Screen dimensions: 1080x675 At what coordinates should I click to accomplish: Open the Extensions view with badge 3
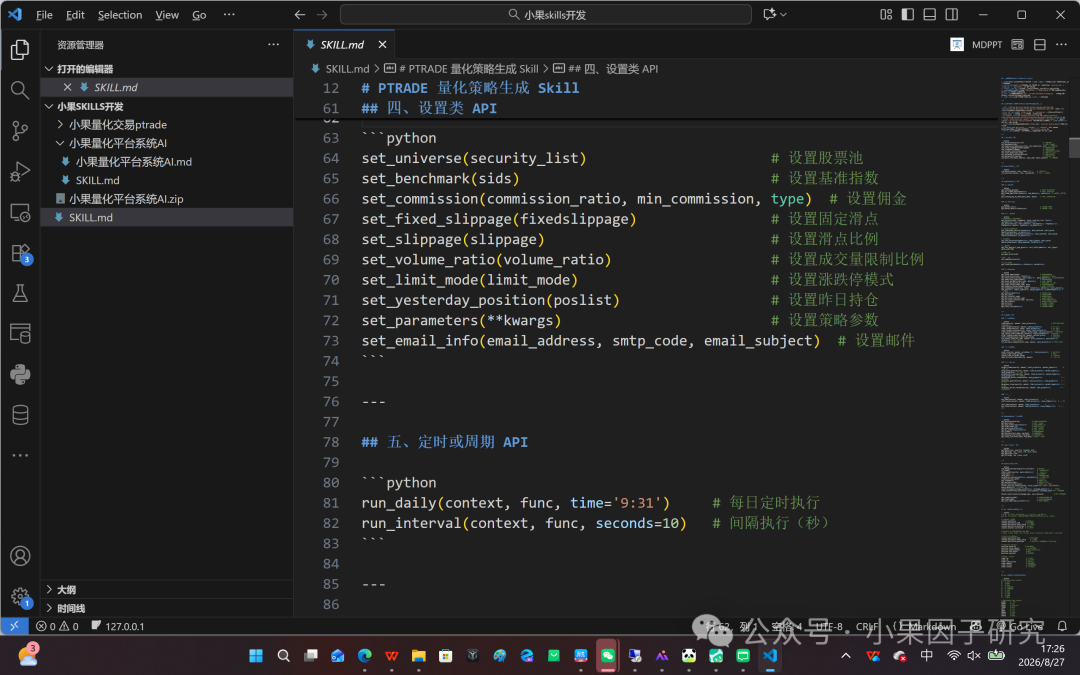20,253
